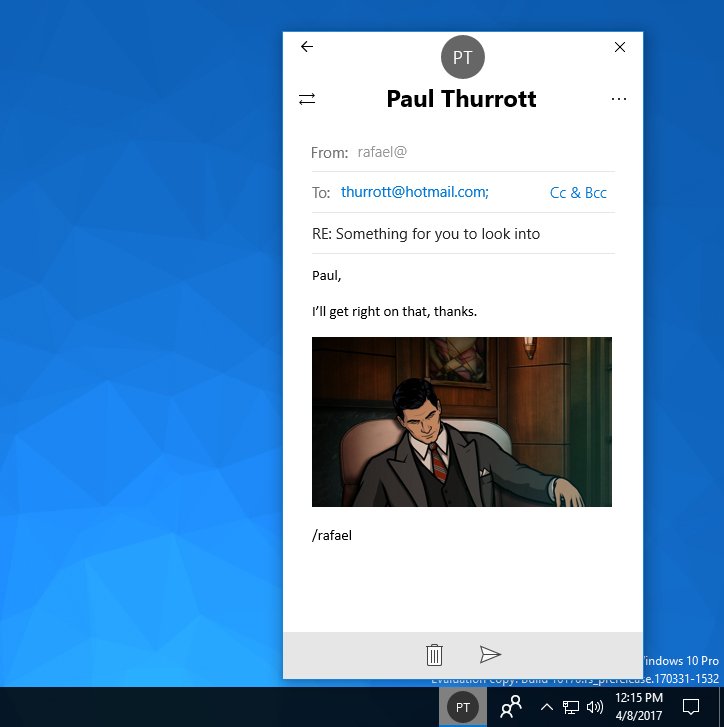
Task: Place cursor on 'I'll get right on that, thanks.'
Action: [x=394, y=311]
